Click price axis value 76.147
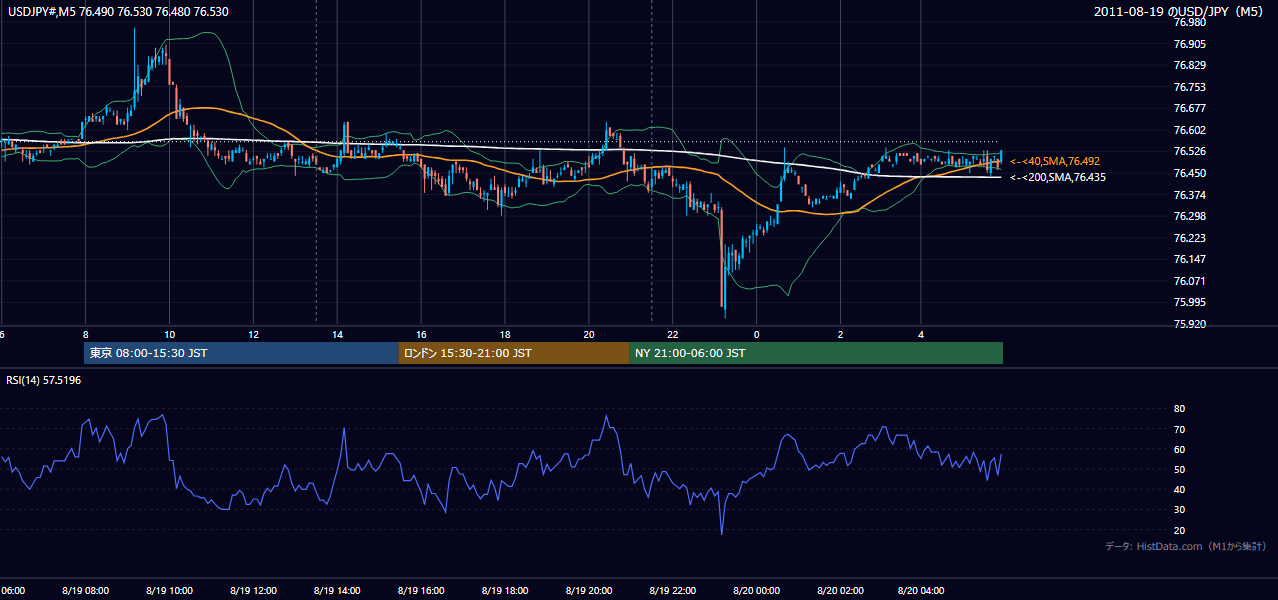This screenshot has width=1278, height=600. pyautogui.click(x=1189, y=259)
